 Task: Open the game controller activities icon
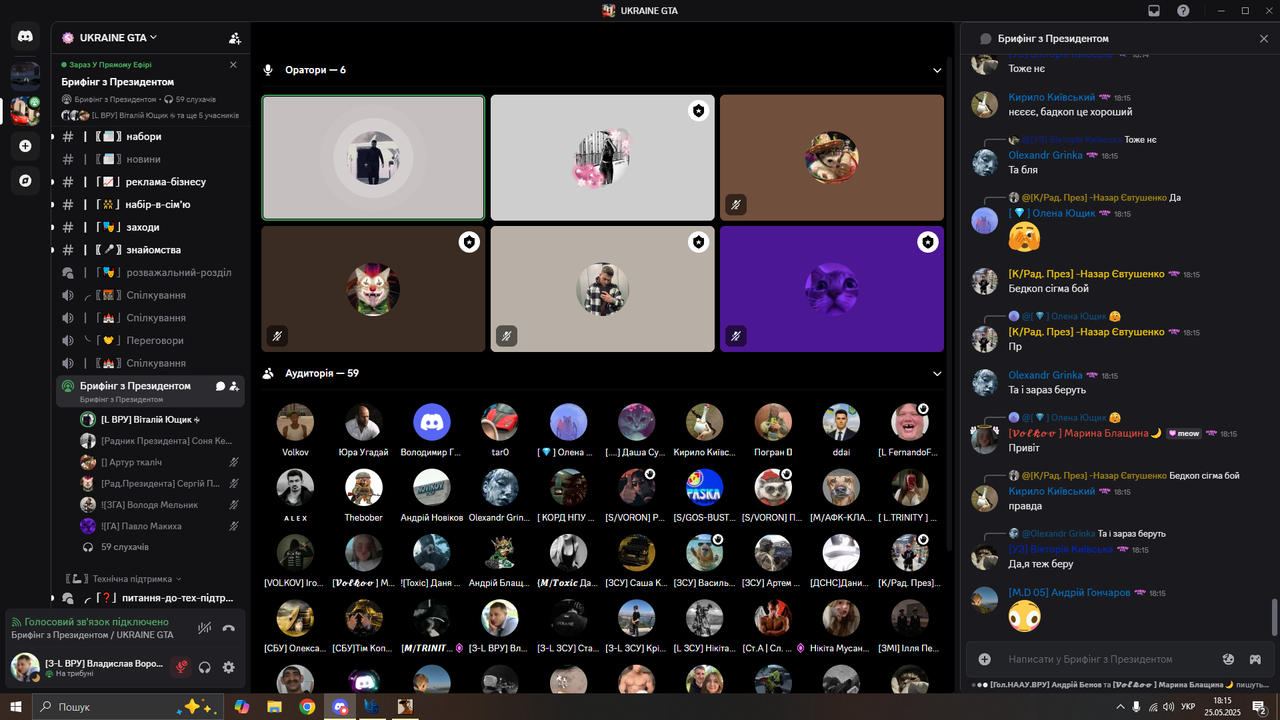click(x=1255, y=659)
